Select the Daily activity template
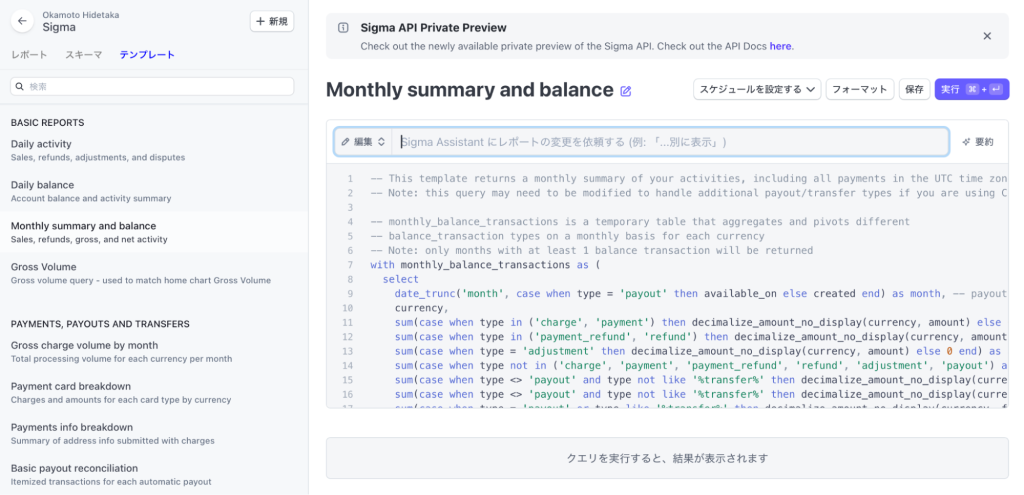Image resolution: width=1024 pixels, height=495 pixels. click(154, 150)
